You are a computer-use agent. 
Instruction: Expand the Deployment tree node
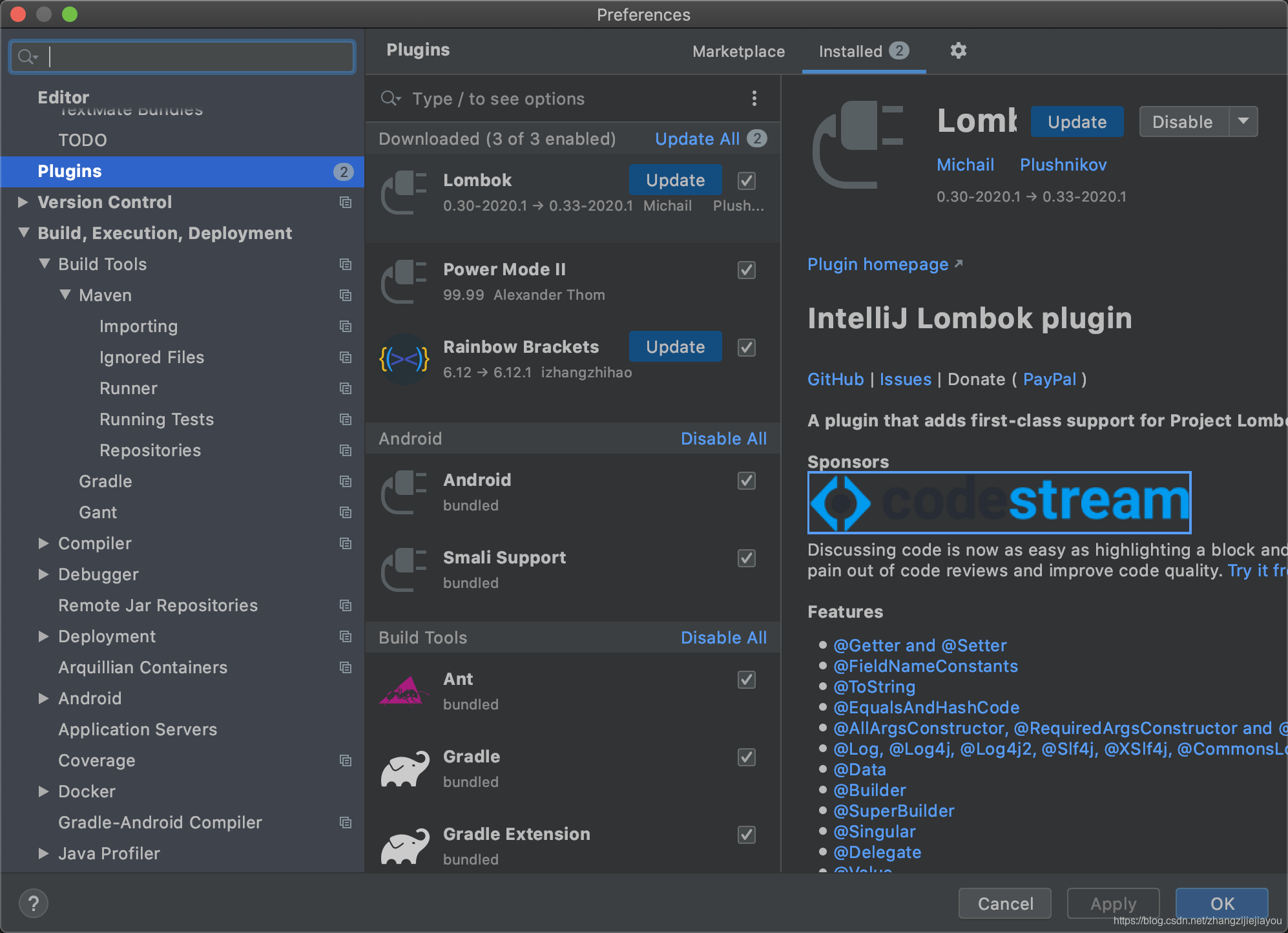click(44, 636)
